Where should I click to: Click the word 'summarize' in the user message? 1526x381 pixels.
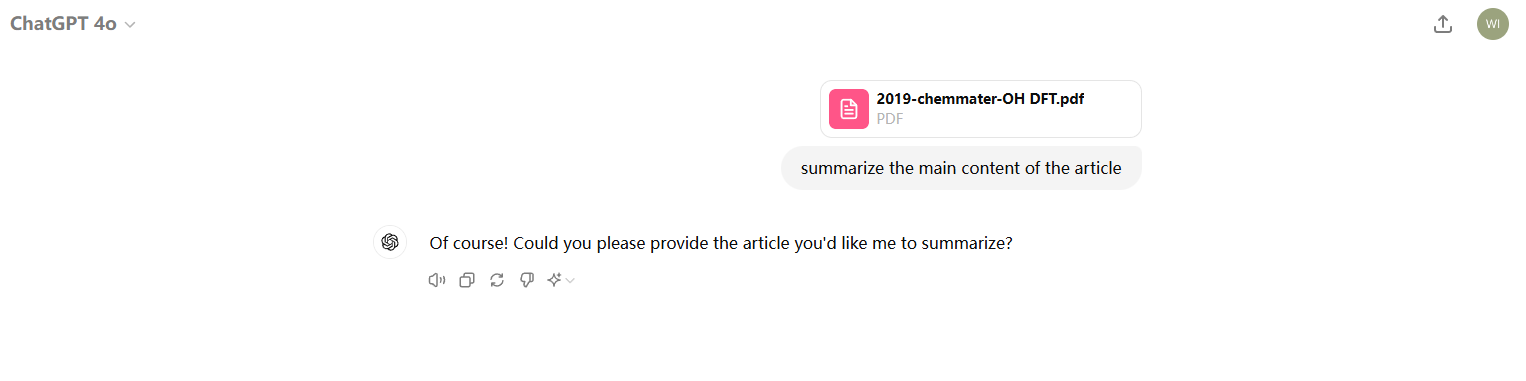[842, 168]
